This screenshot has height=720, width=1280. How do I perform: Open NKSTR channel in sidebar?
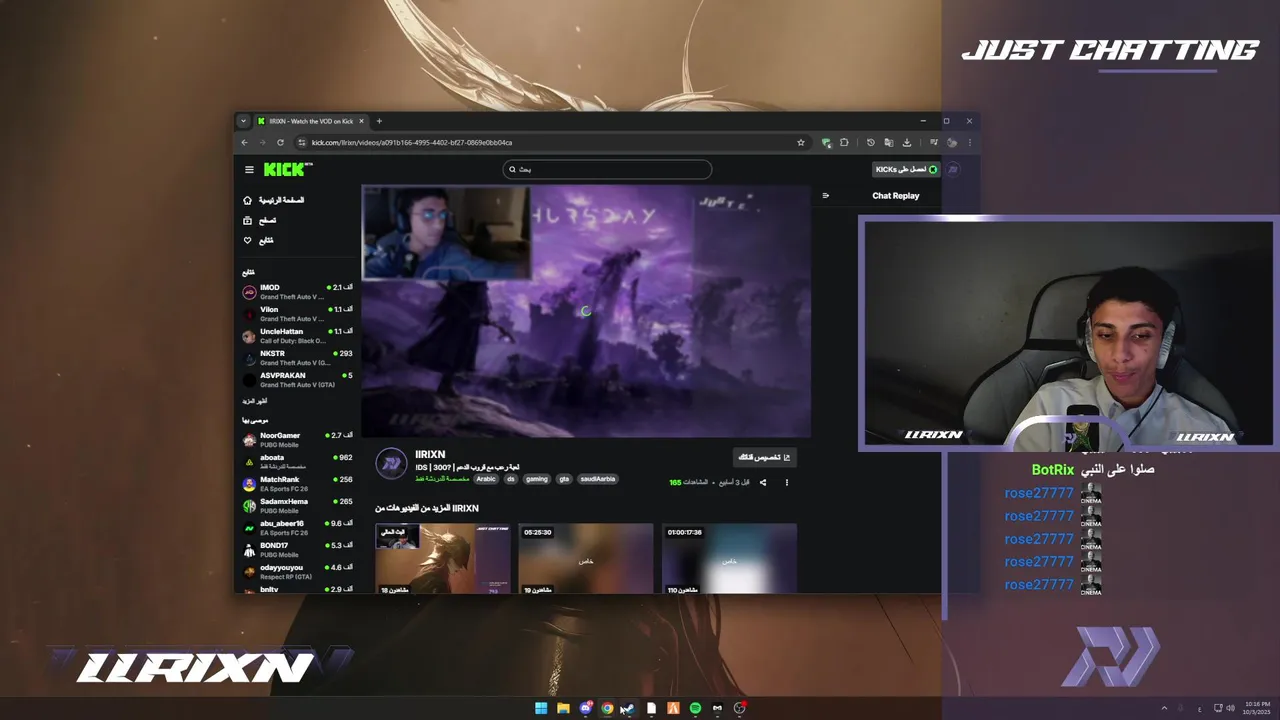point(297,358)
